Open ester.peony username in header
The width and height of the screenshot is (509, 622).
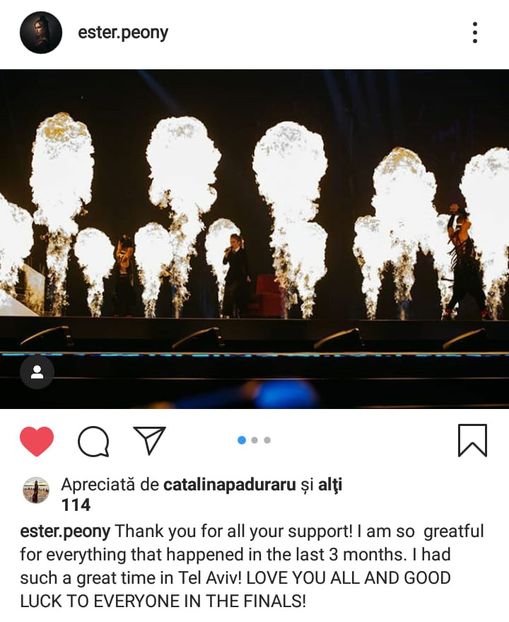123,33
